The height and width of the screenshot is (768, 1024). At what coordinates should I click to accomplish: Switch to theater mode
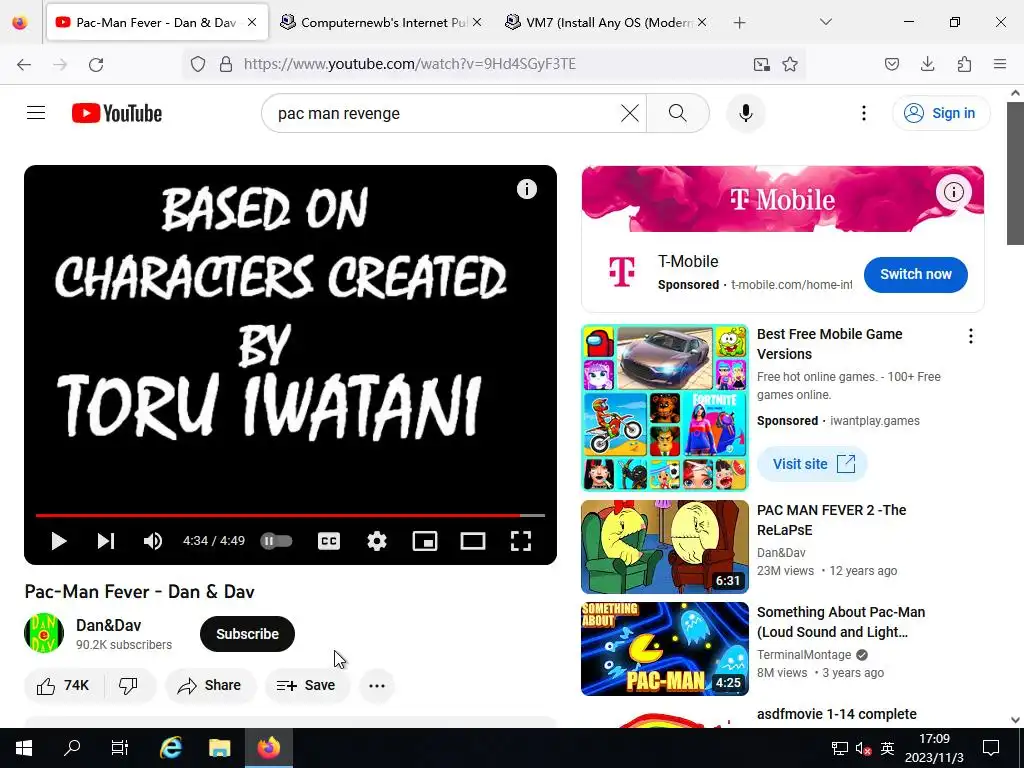click(x=473, y=541)
